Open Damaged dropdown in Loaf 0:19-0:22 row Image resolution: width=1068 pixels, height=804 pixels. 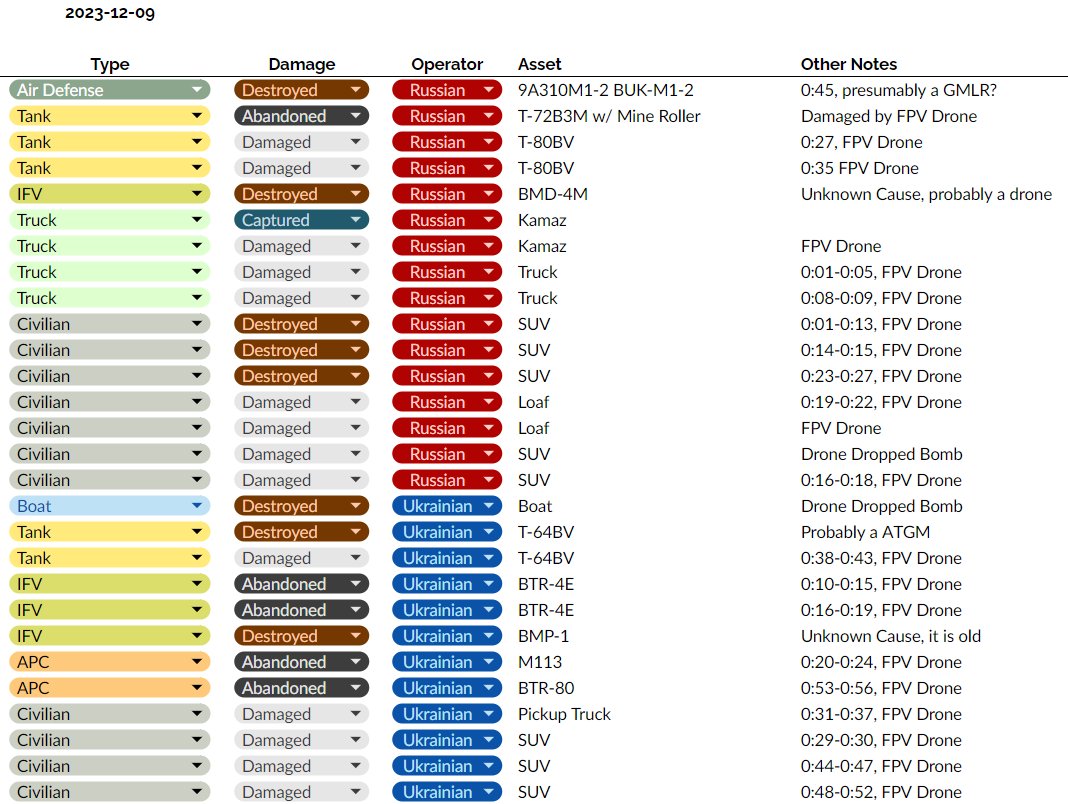click(301, 402)
